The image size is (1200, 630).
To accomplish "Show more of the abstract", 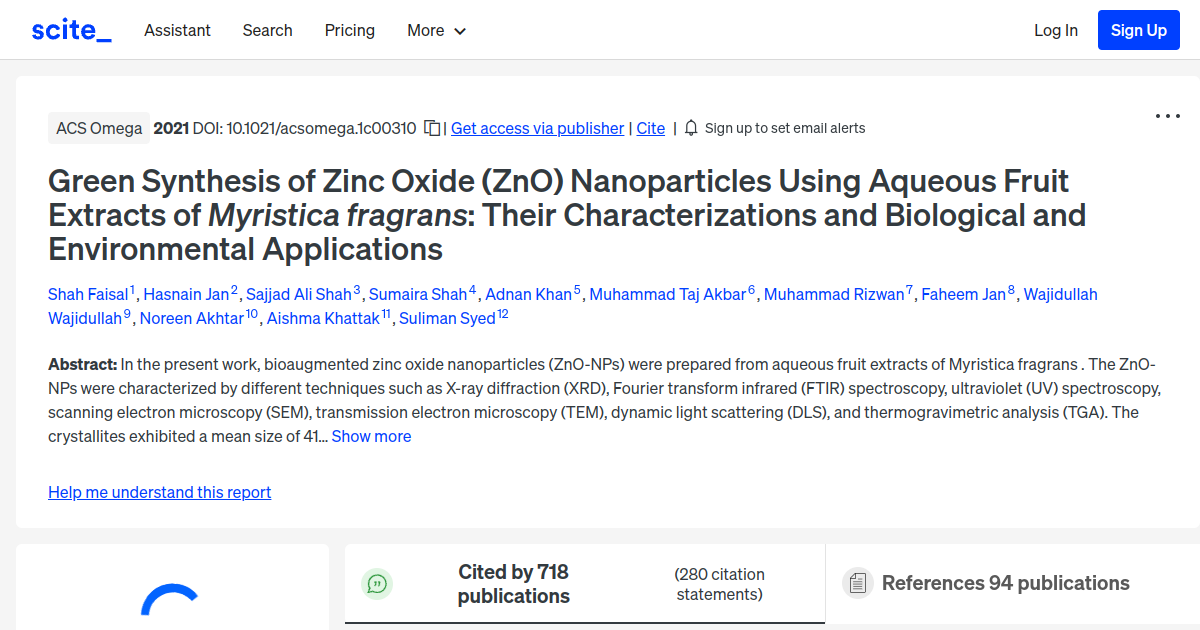I will [x=371, y=436].
